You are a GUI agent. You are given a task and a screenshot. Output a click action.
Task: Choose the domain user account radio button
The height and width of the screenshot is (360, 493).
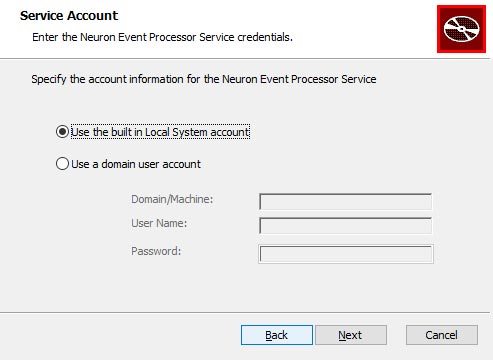tap(62, 164)
